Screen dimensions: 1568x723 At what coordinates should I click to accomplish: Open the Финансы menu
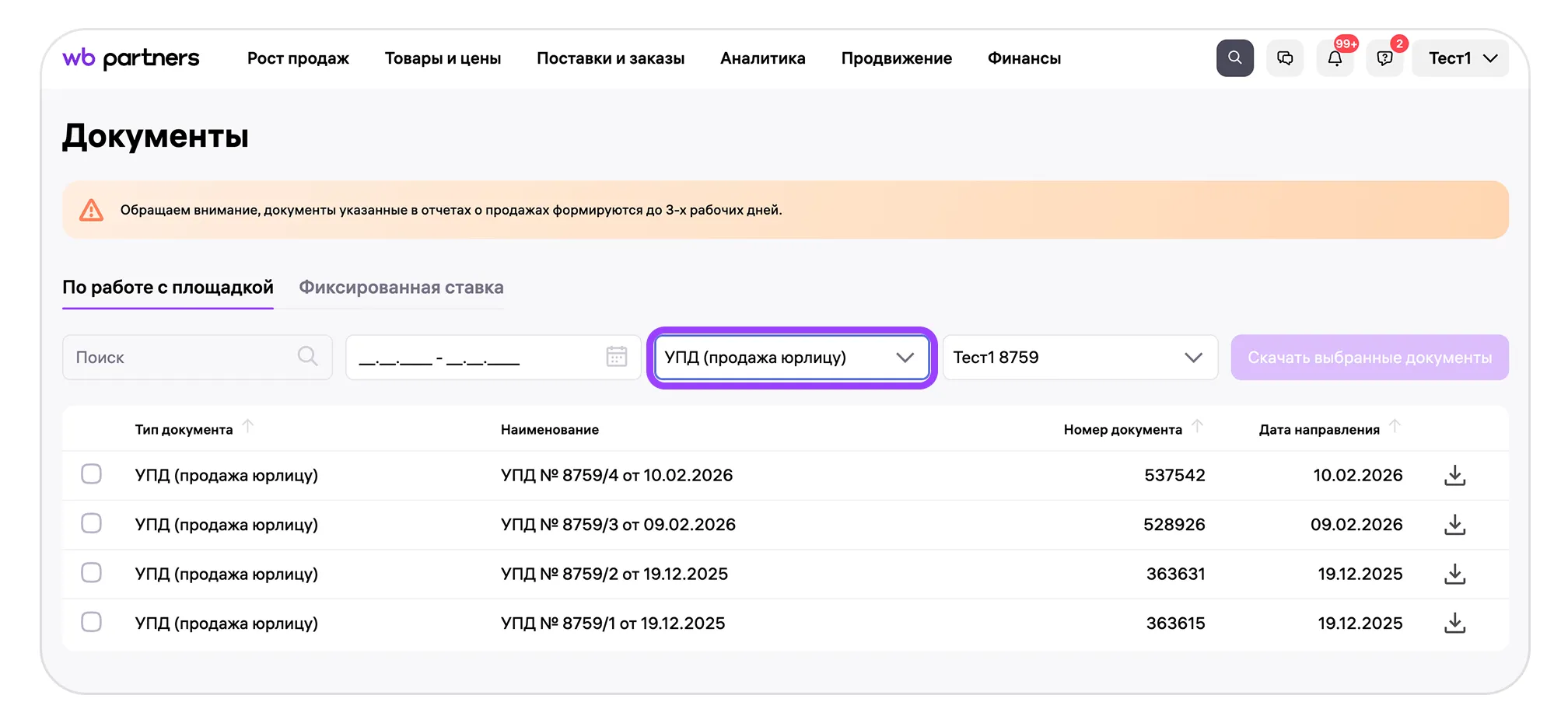coord(1024,58)
